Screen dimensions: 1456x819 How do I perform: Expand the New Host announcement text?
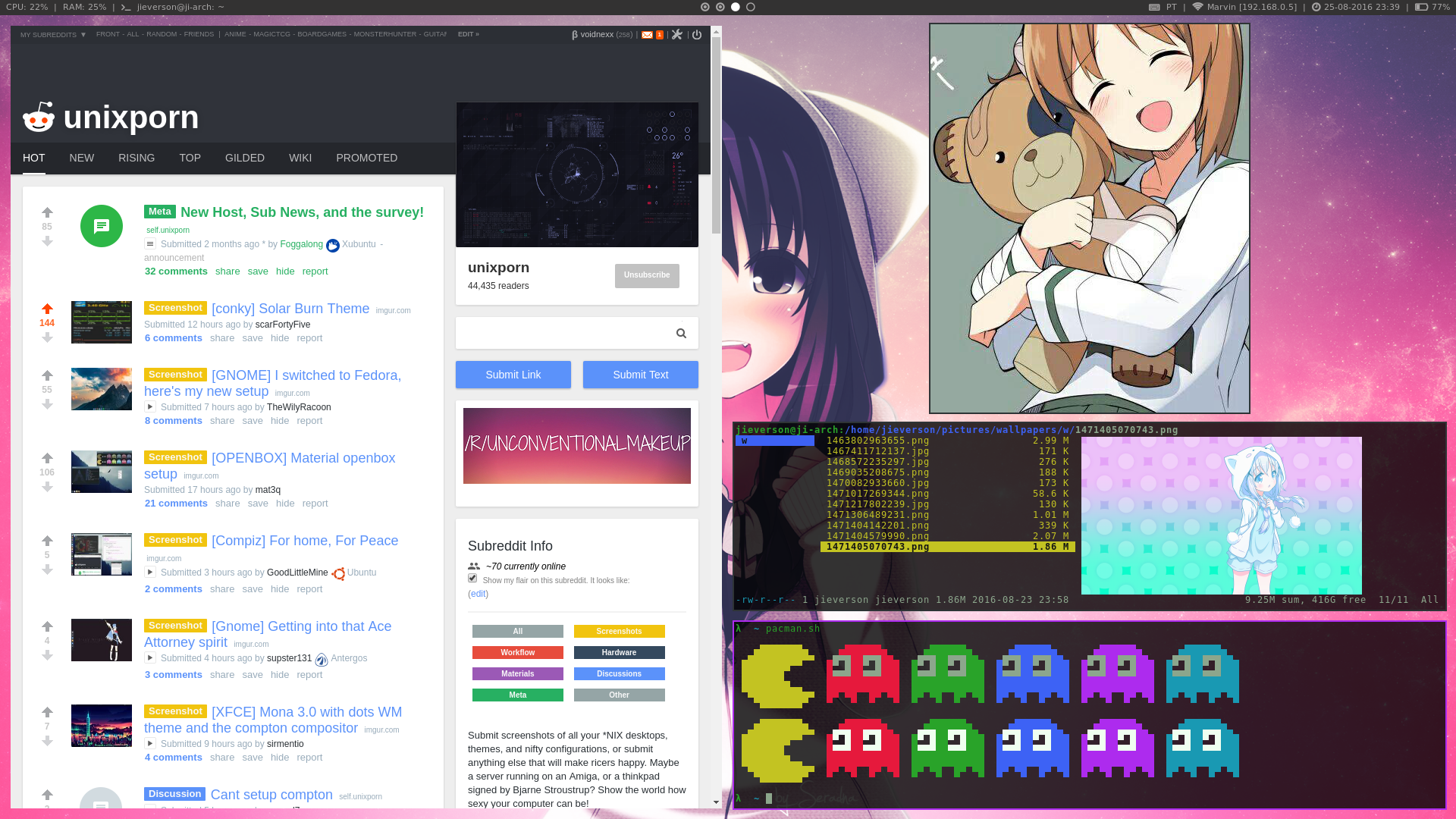click(x=150, y=244)
